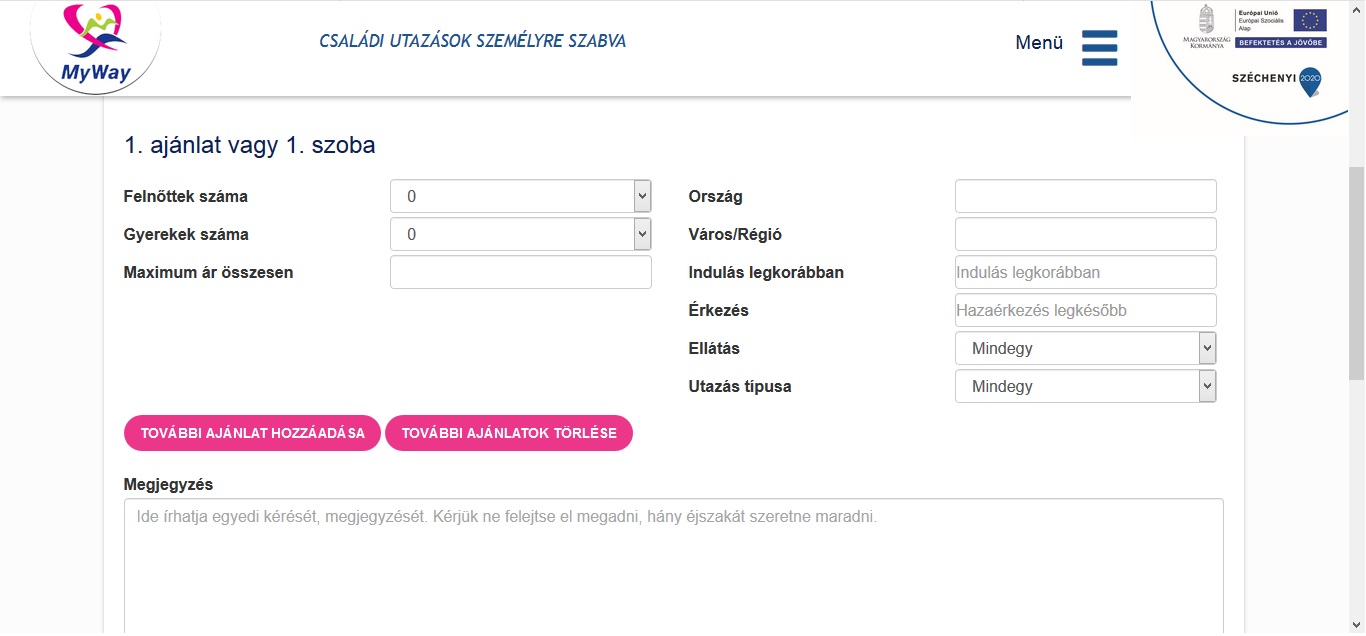Click the További ajánlat hozzáadása button
Screen dimensions: 1366x636
pos(252,434)
